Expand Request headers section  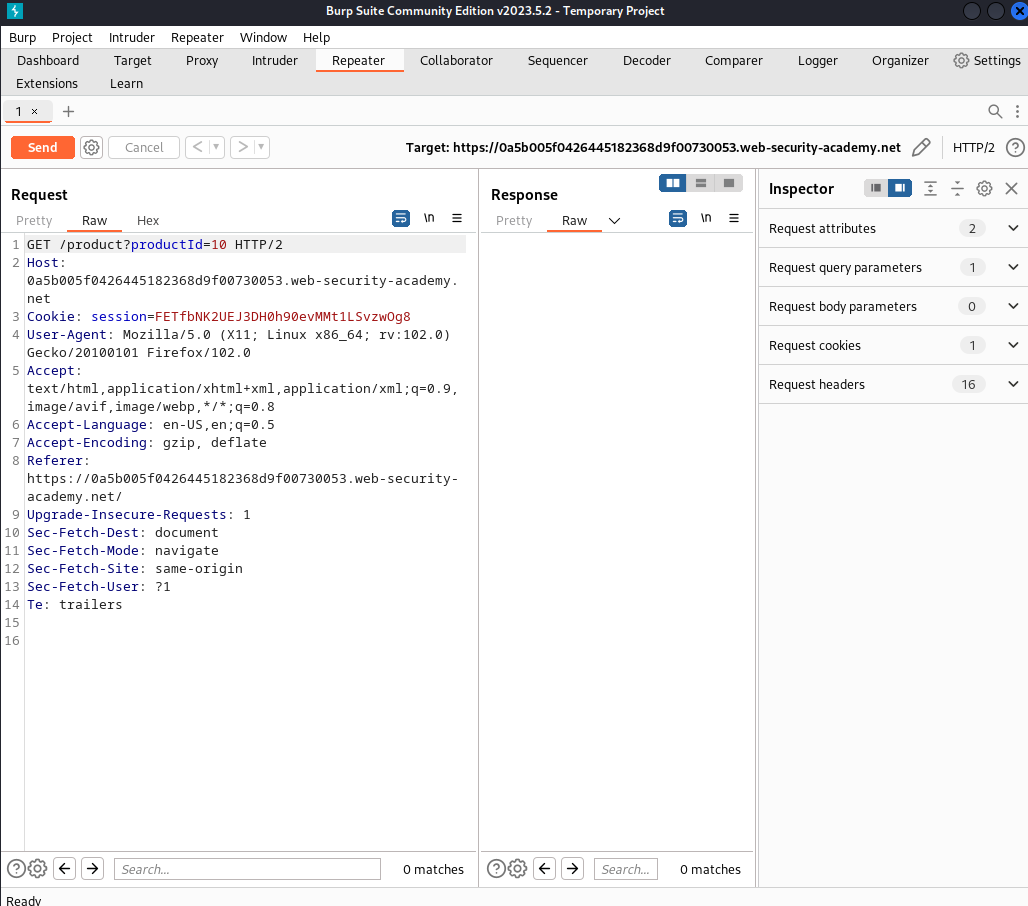[1013, 384]
